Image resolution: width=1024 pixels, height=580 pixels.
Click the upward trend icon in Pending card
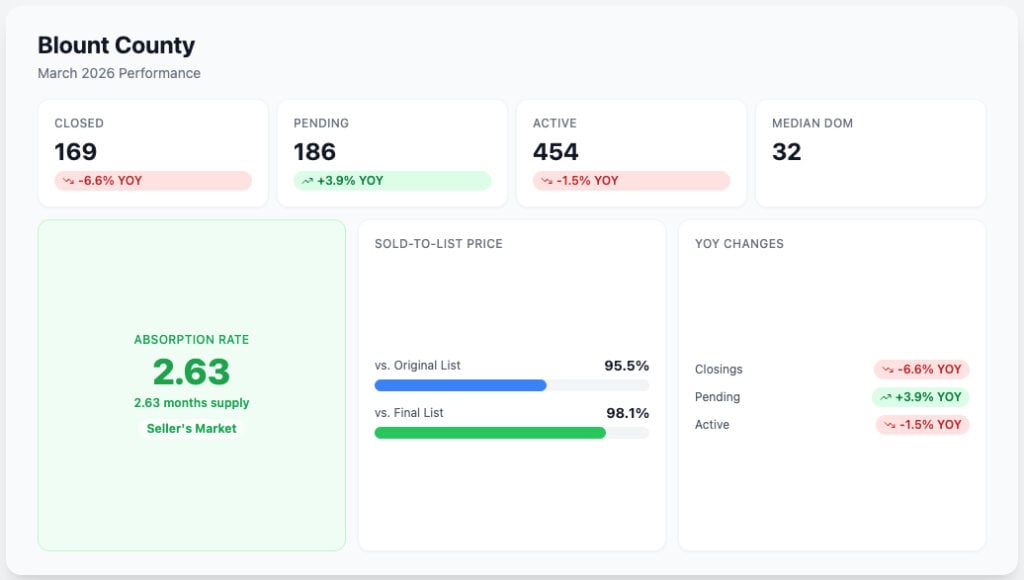click(308, 181)
